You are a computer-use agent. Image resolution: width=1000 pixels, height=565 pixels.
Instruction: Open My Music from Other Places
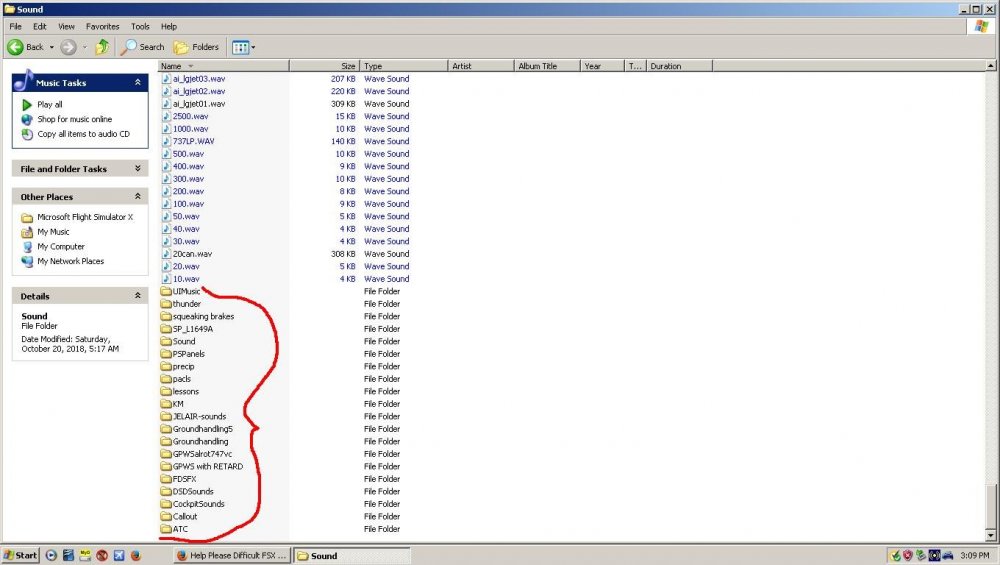[54, 231]
